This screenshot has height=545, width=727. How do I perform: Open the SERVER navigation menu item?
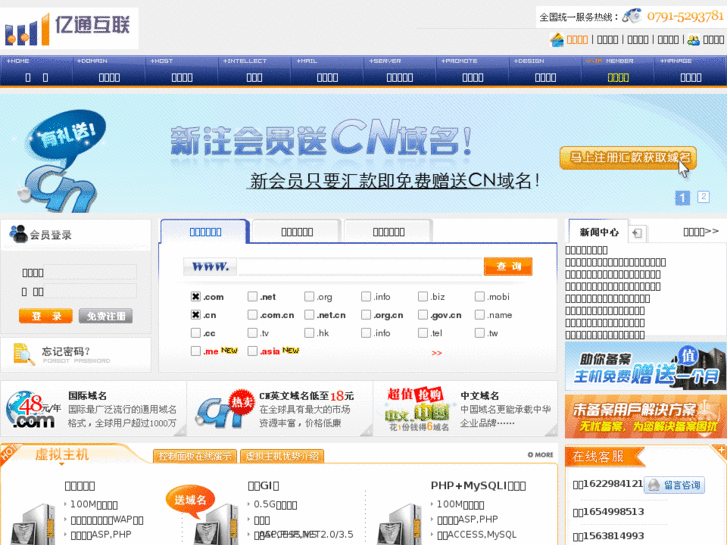tap(400, 71)
